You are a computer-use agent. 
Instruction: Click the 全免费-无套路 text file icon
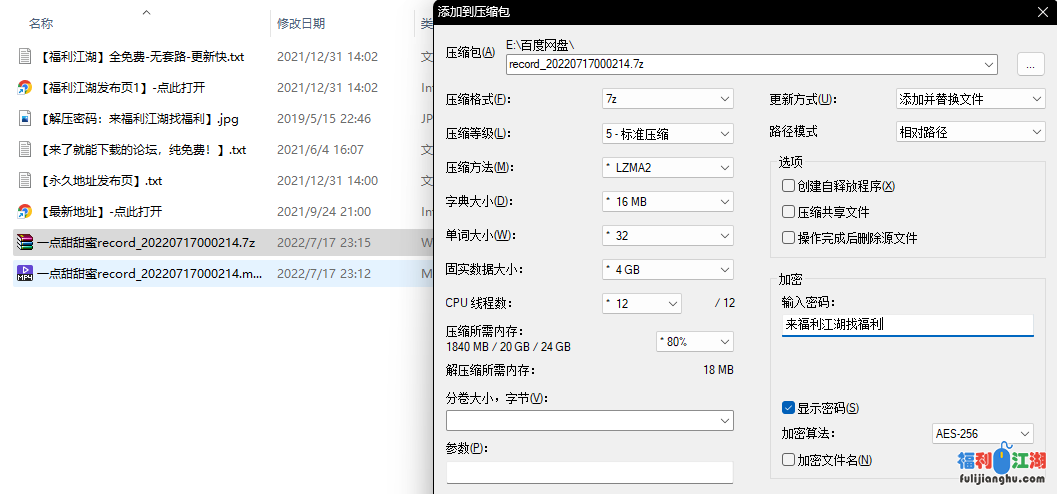tap(25, 57)
